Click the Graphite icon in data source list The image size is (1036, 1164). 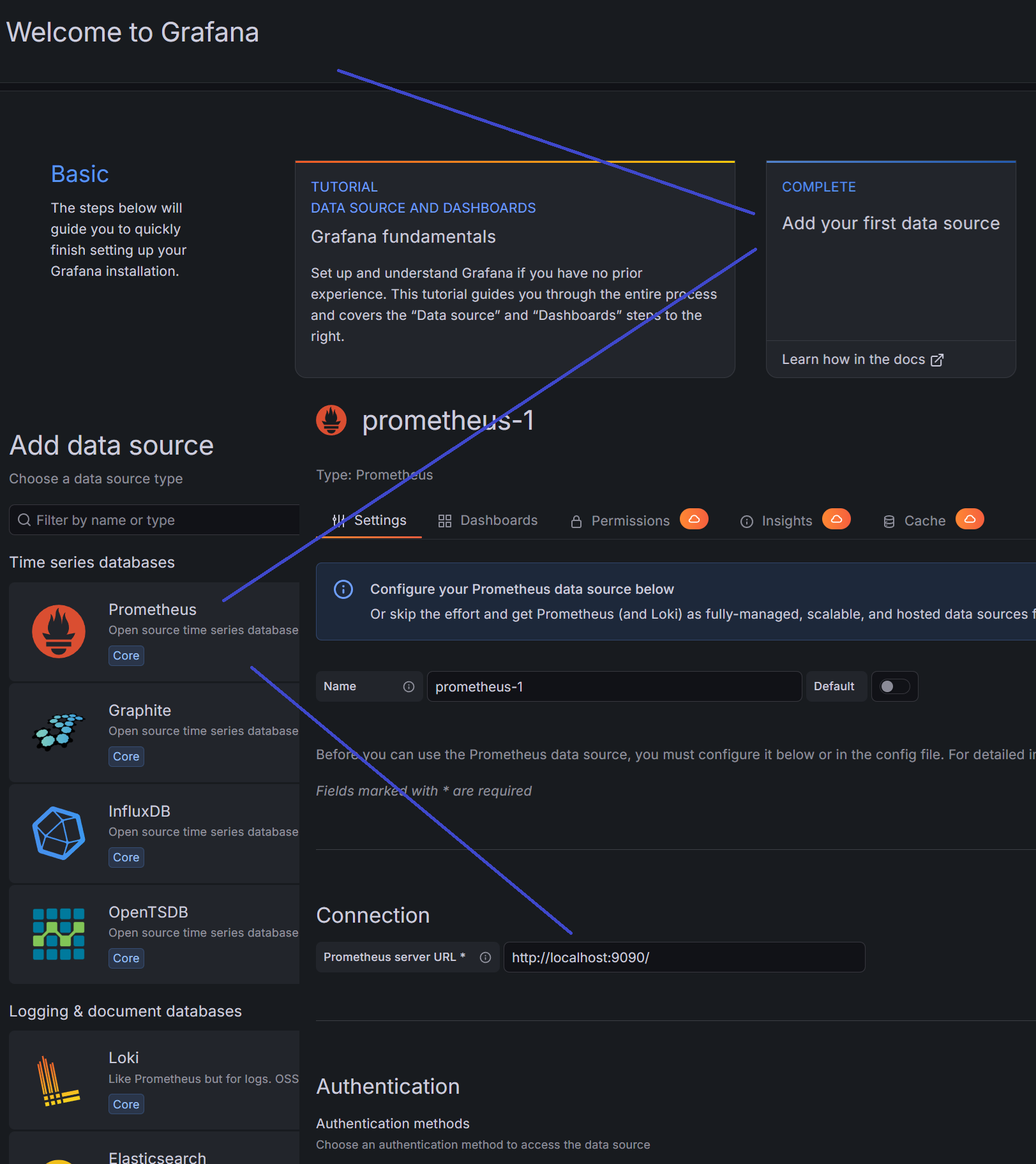(x=59, y=732)
